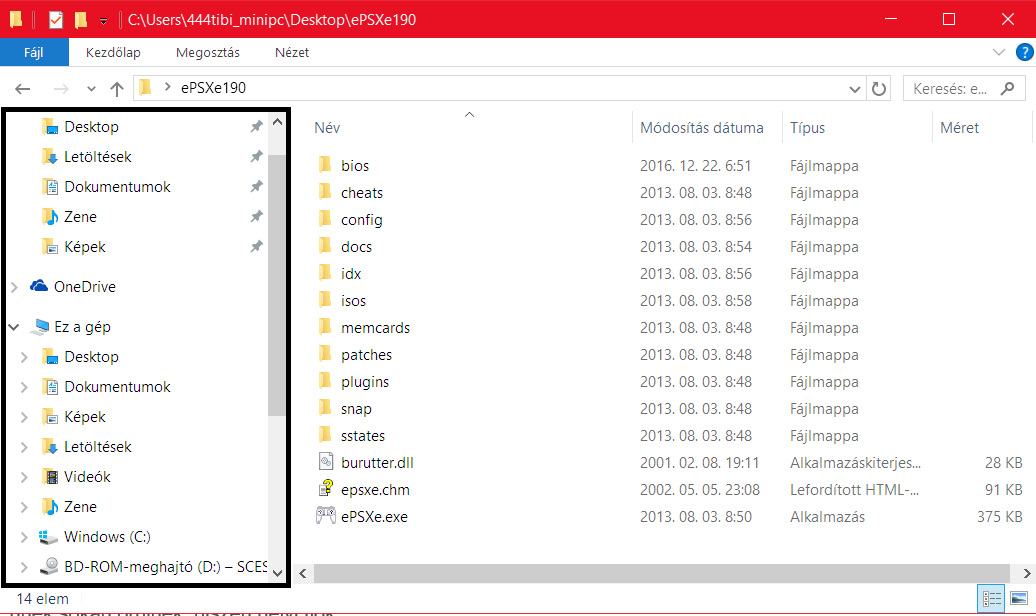Select Zene under Ez a gép
The image size is (1036, 616).
81,507
